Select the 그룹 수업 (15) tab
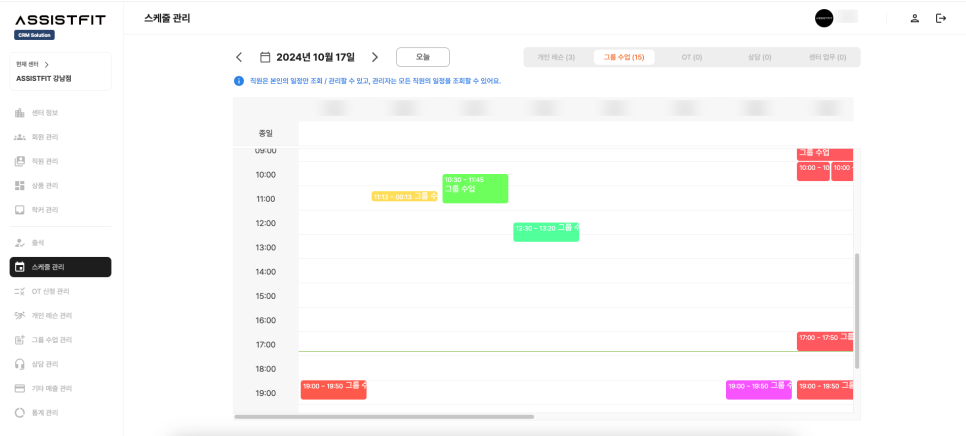The image size is (966, 436). pos(624,58)
